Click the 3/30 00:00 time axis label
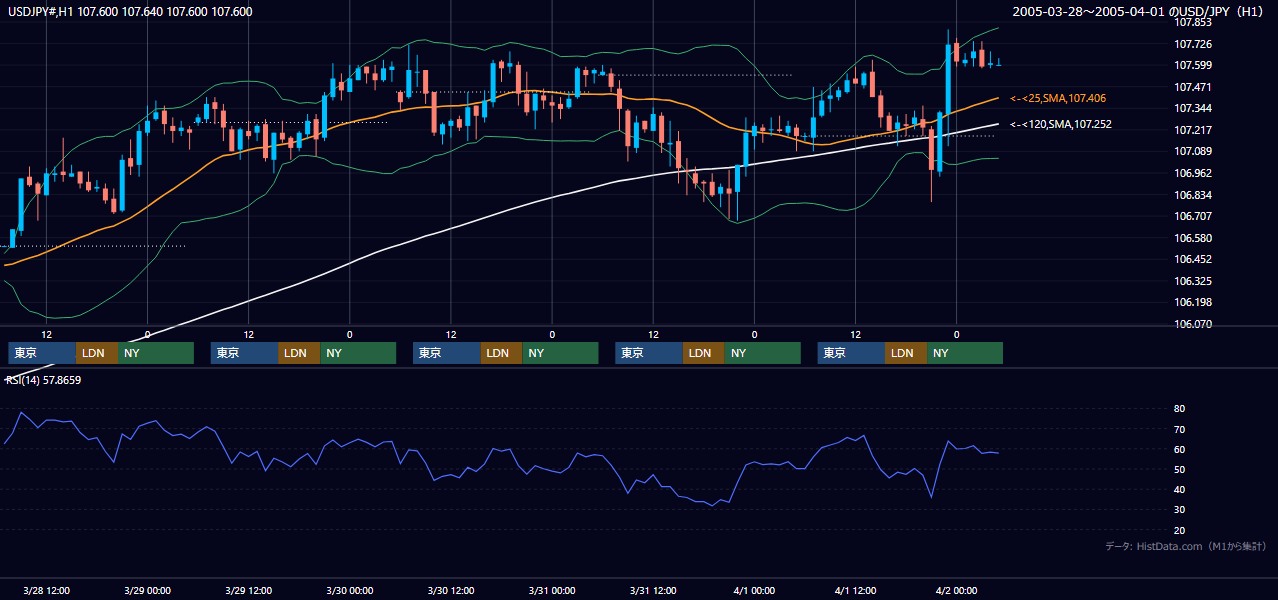1278x600 pixels. pos(349,590)
